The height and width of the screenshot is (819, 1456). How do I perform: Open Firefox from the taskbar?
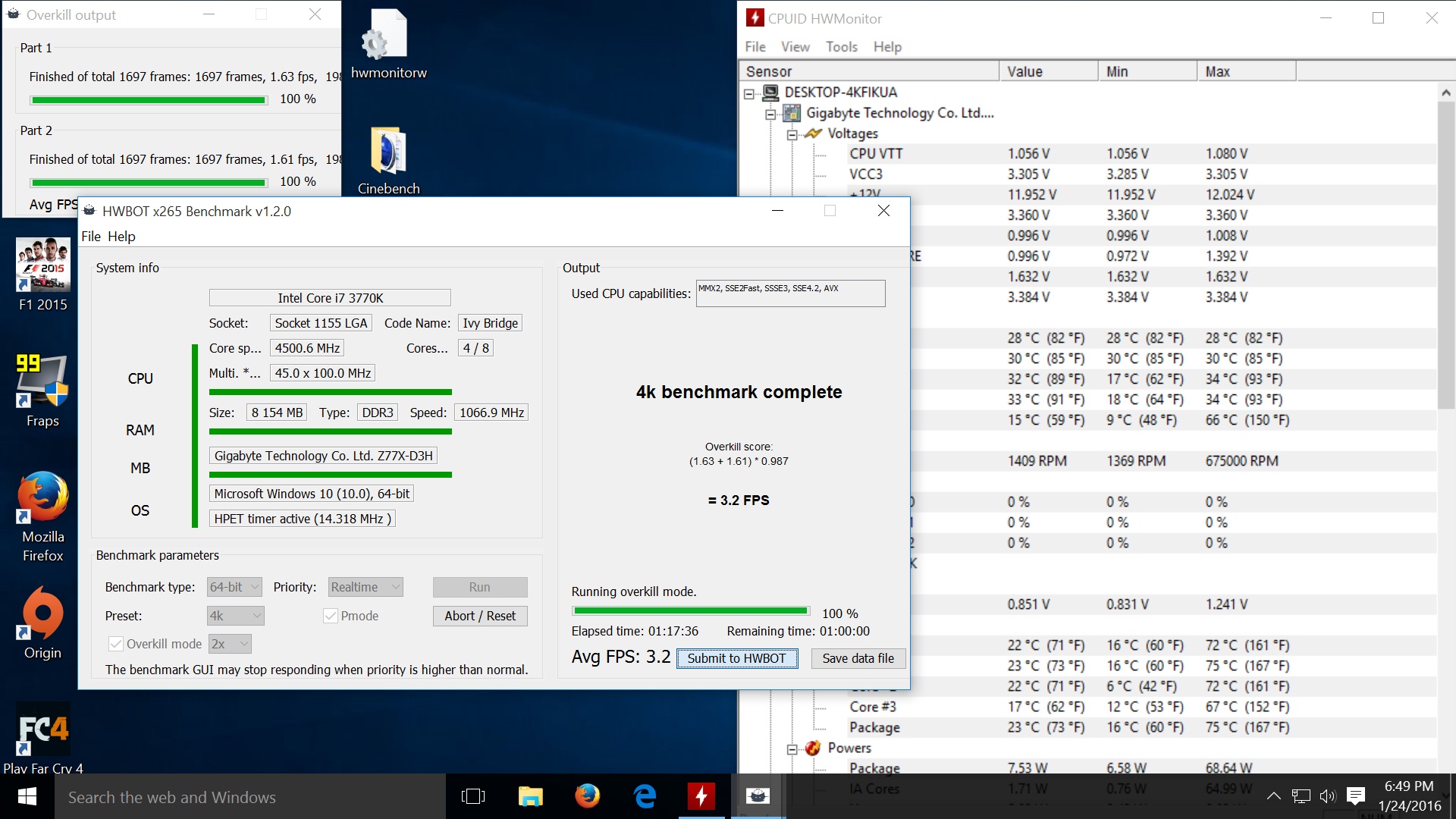(x=588, y=797)
